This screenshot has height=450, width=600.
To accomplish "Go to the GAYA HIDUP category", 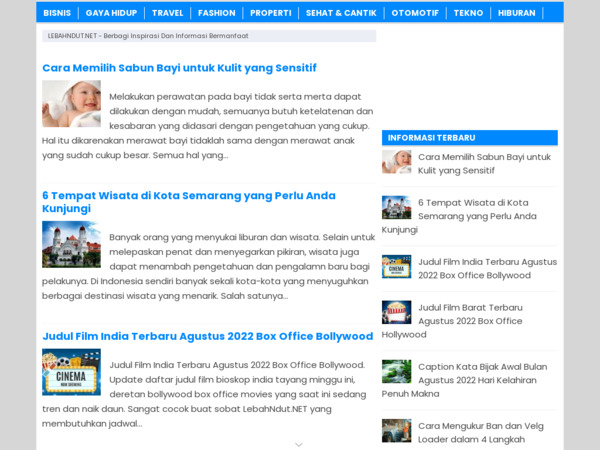I will [111, 13].
